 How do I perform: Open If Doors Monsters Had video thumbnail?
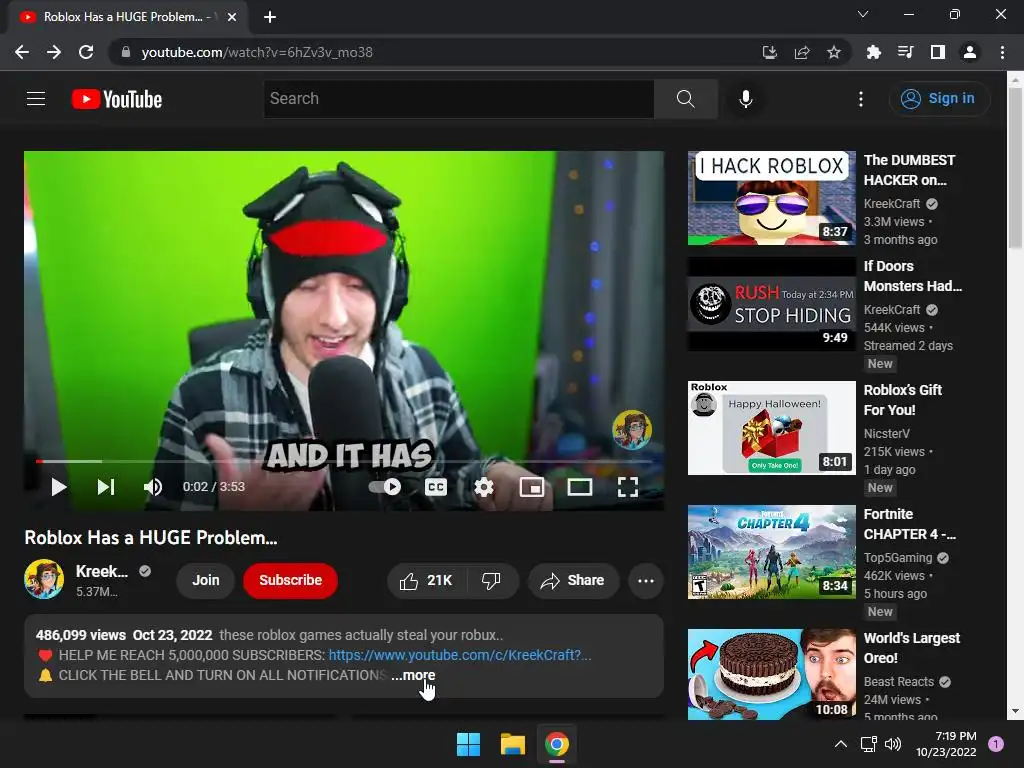click(771, 304)
